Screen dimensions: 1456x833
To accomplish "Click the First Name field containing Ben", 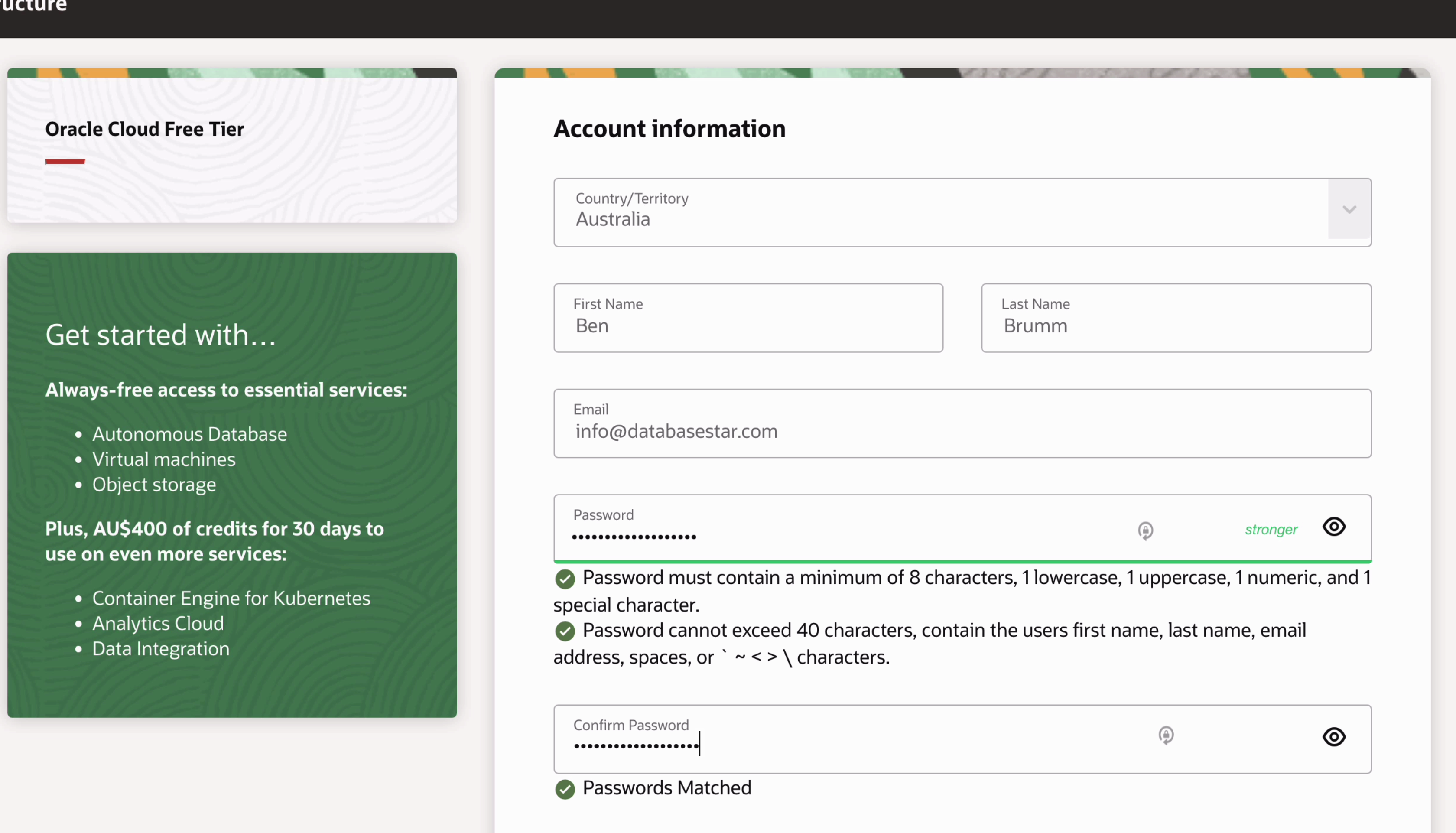I will coord(747,319).
